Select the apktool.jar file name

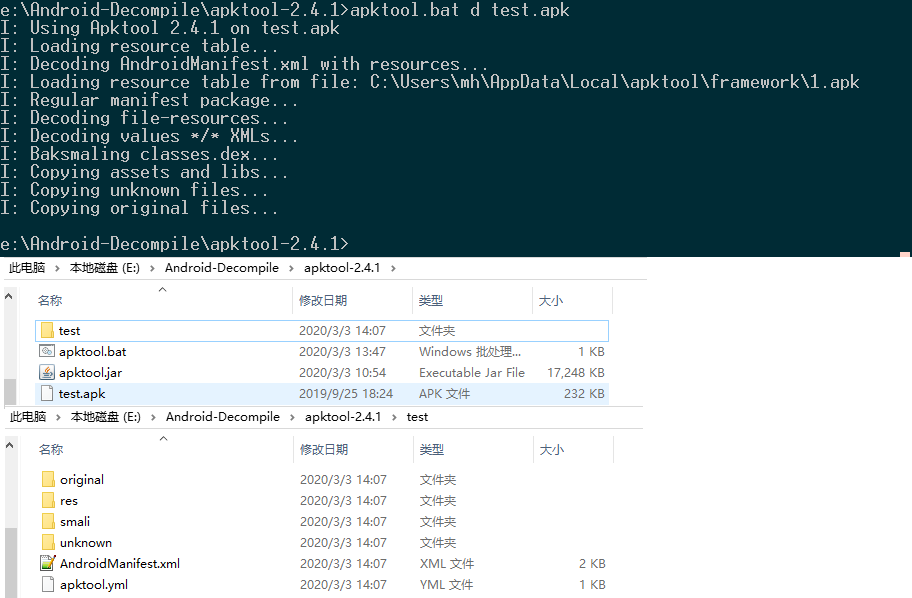pyautogui.click(x=90, y=372)
